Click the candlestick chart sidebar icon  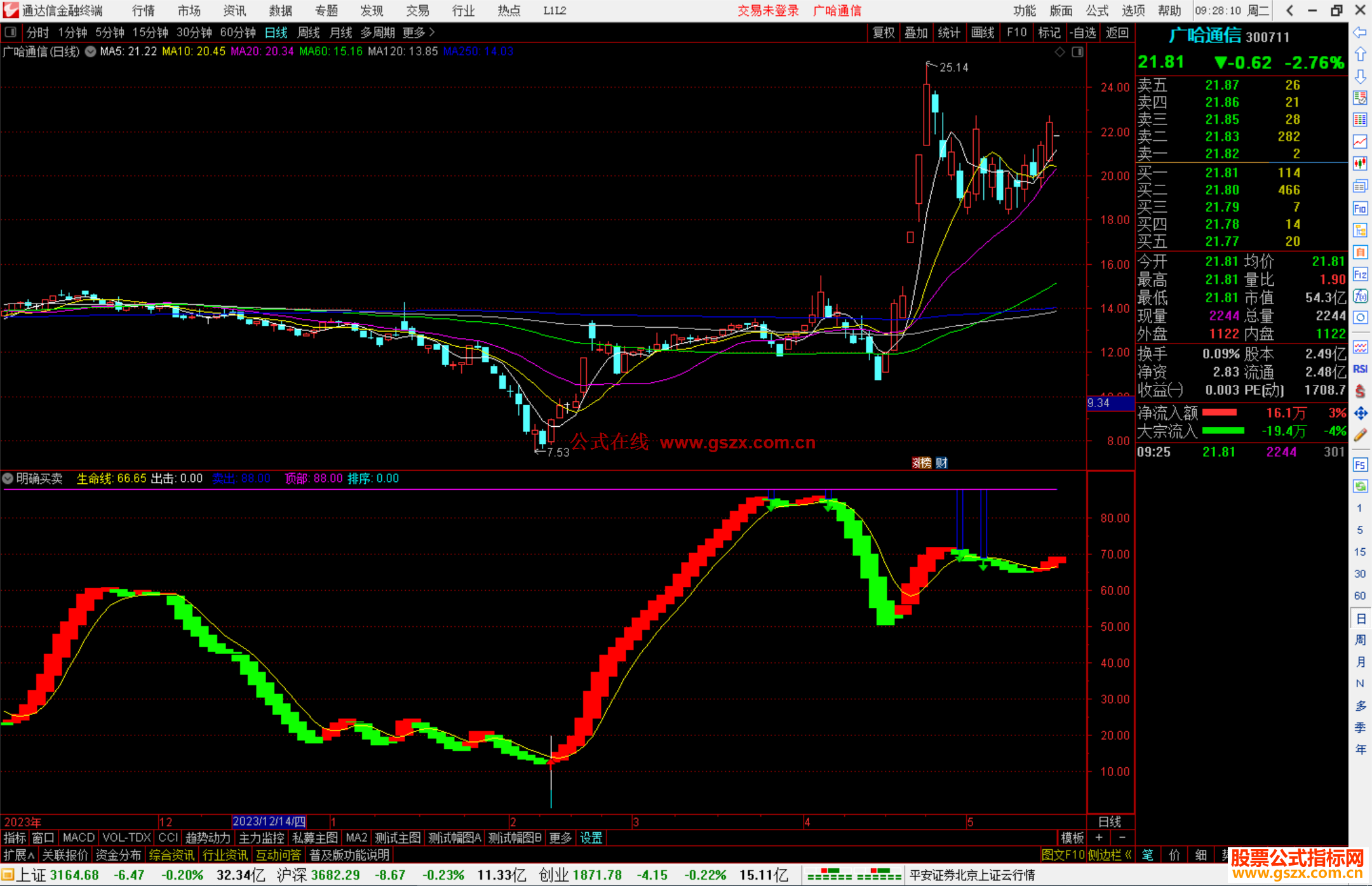[x=1360, y=163]
